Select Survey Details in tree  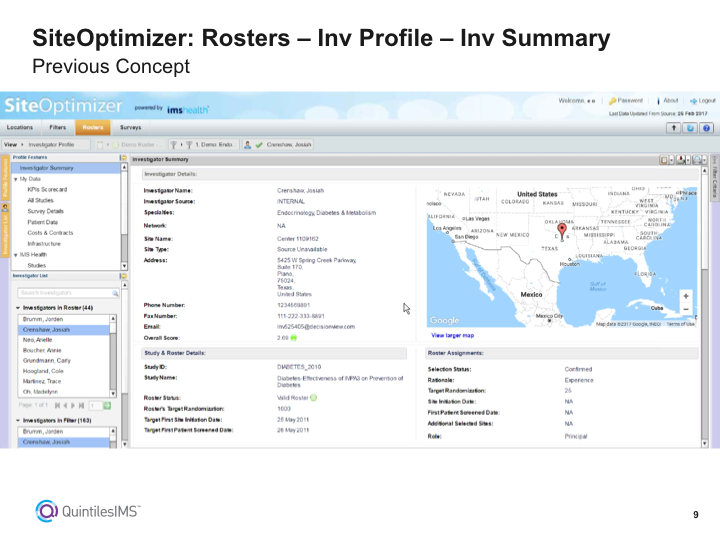45,211
